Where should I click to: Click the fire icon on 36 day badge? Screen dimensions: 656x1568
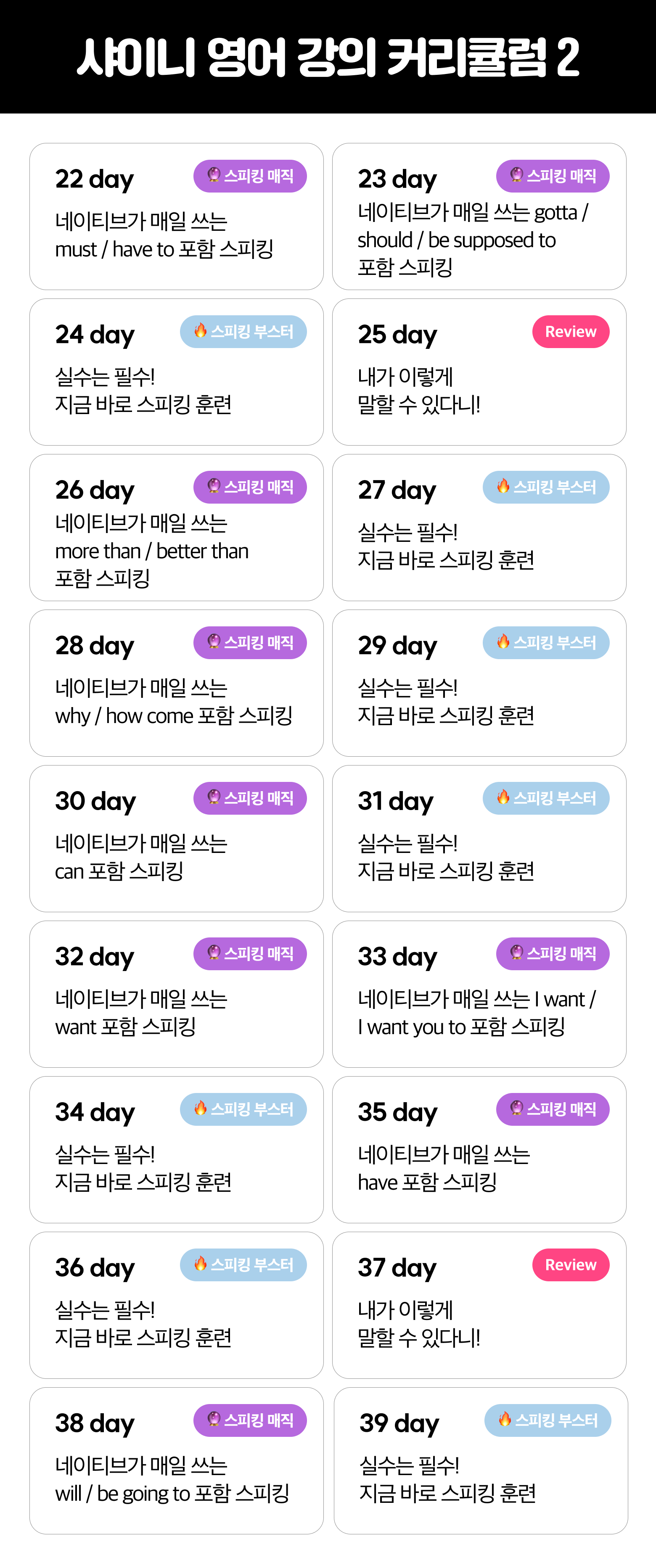201,1264
